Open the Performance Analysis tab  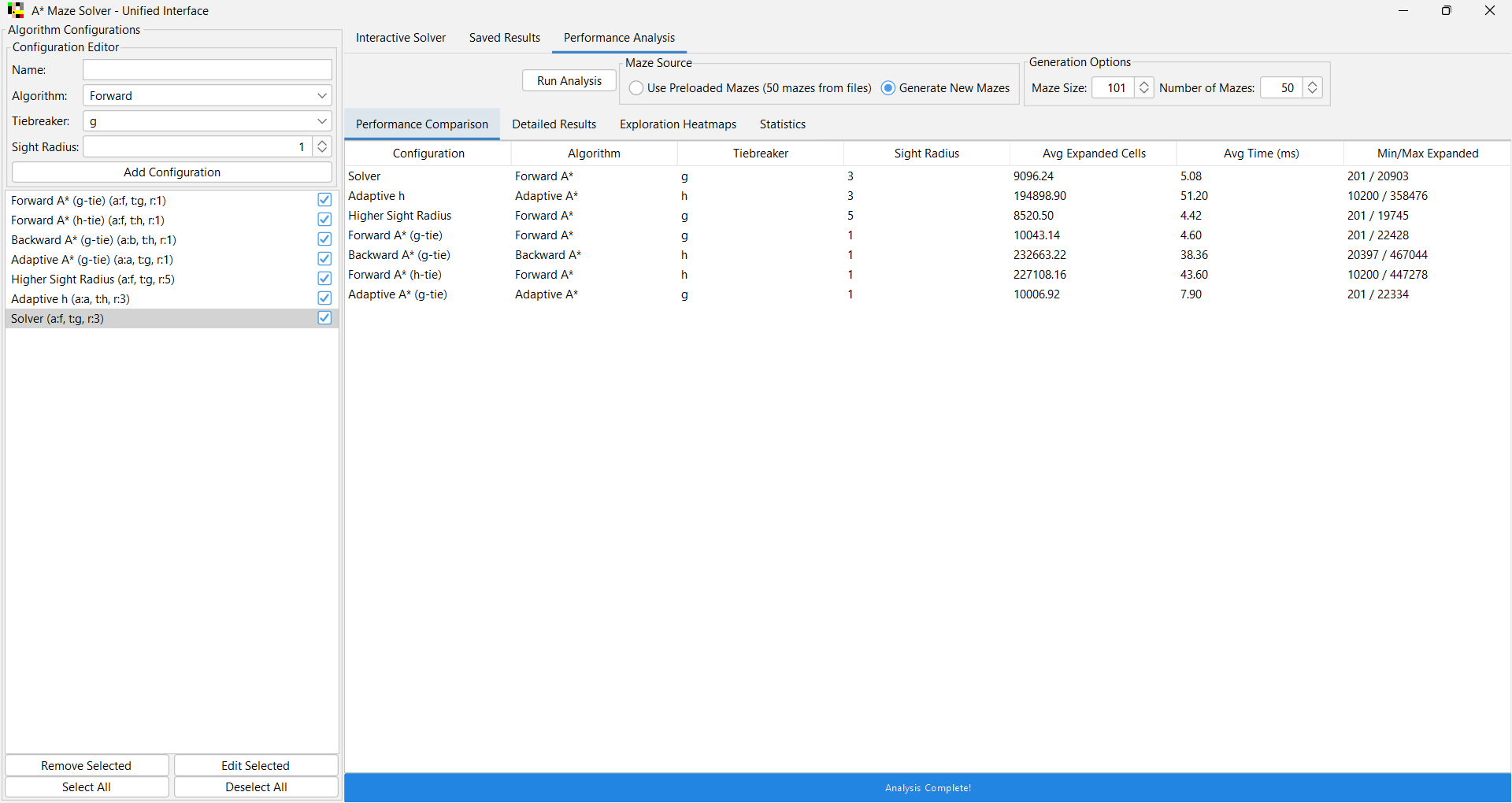pyautogui.click(x=619, y=38)
